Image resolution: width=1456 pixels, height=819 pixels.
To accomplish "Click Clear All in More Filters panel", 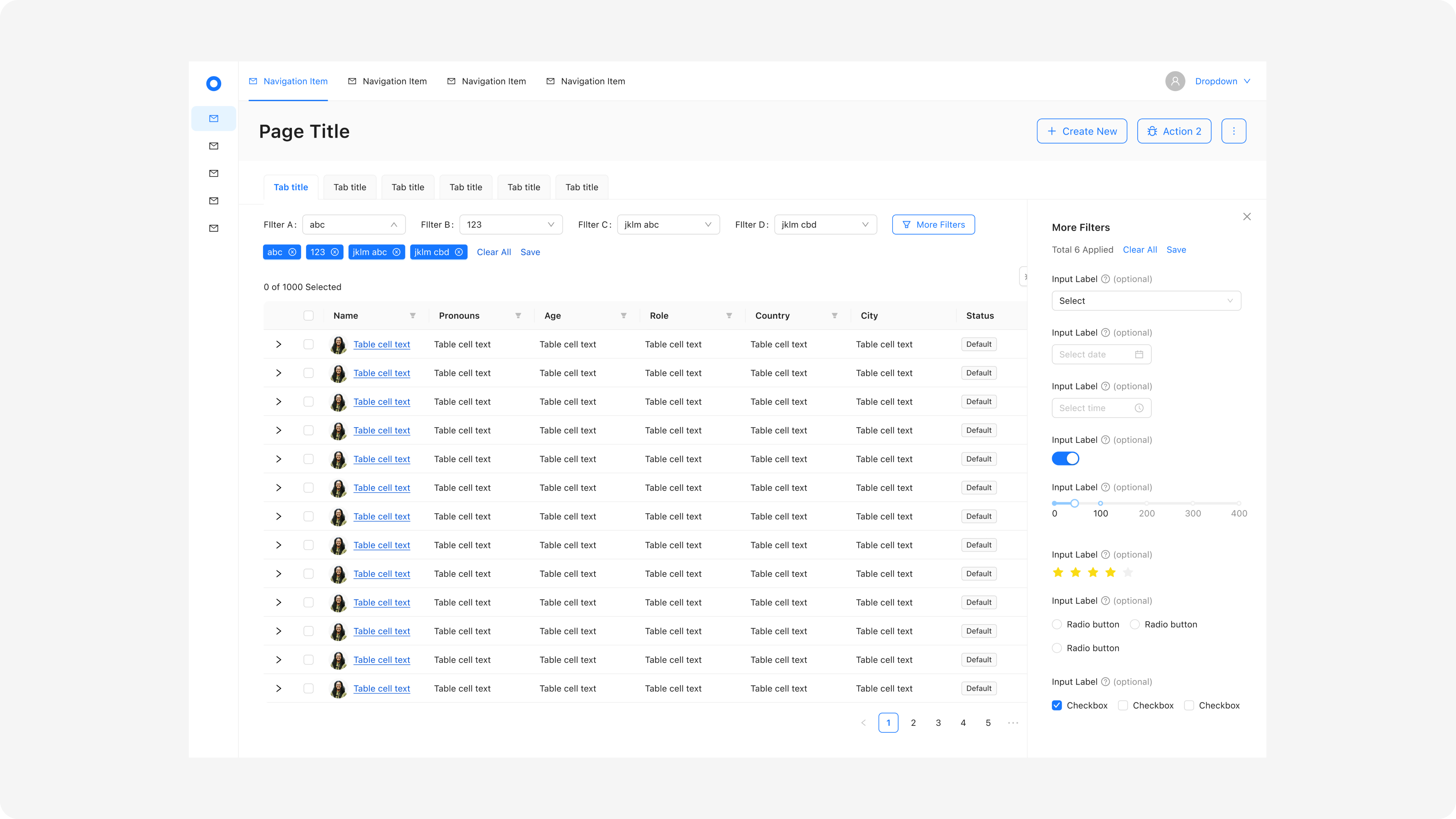I will [x=1140, y=250].
